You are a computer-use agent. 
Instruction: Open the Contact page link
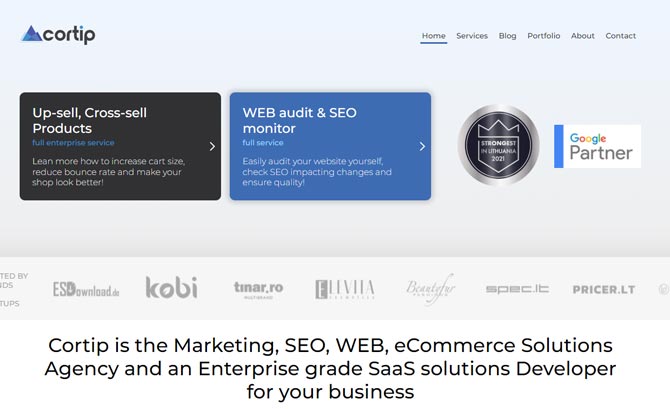pos(620,36)
